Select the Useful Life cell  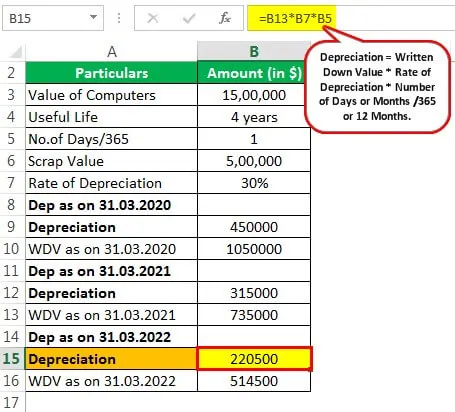(111, 117)
